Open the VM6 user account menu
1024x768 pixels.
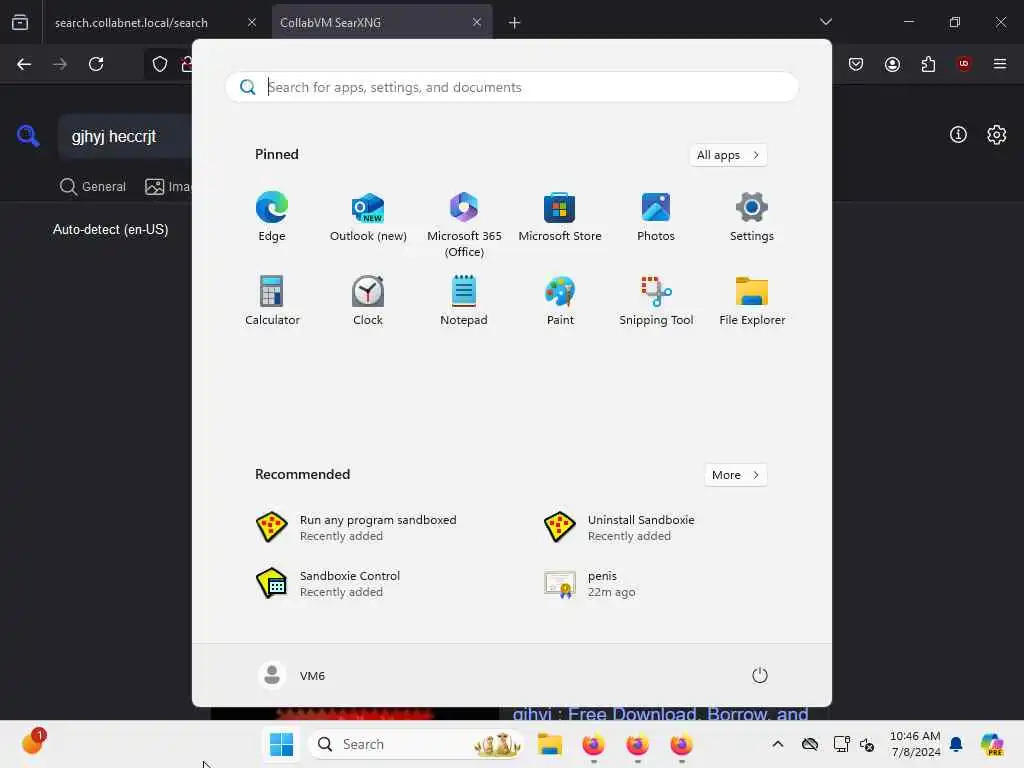[x=293, y=675]
